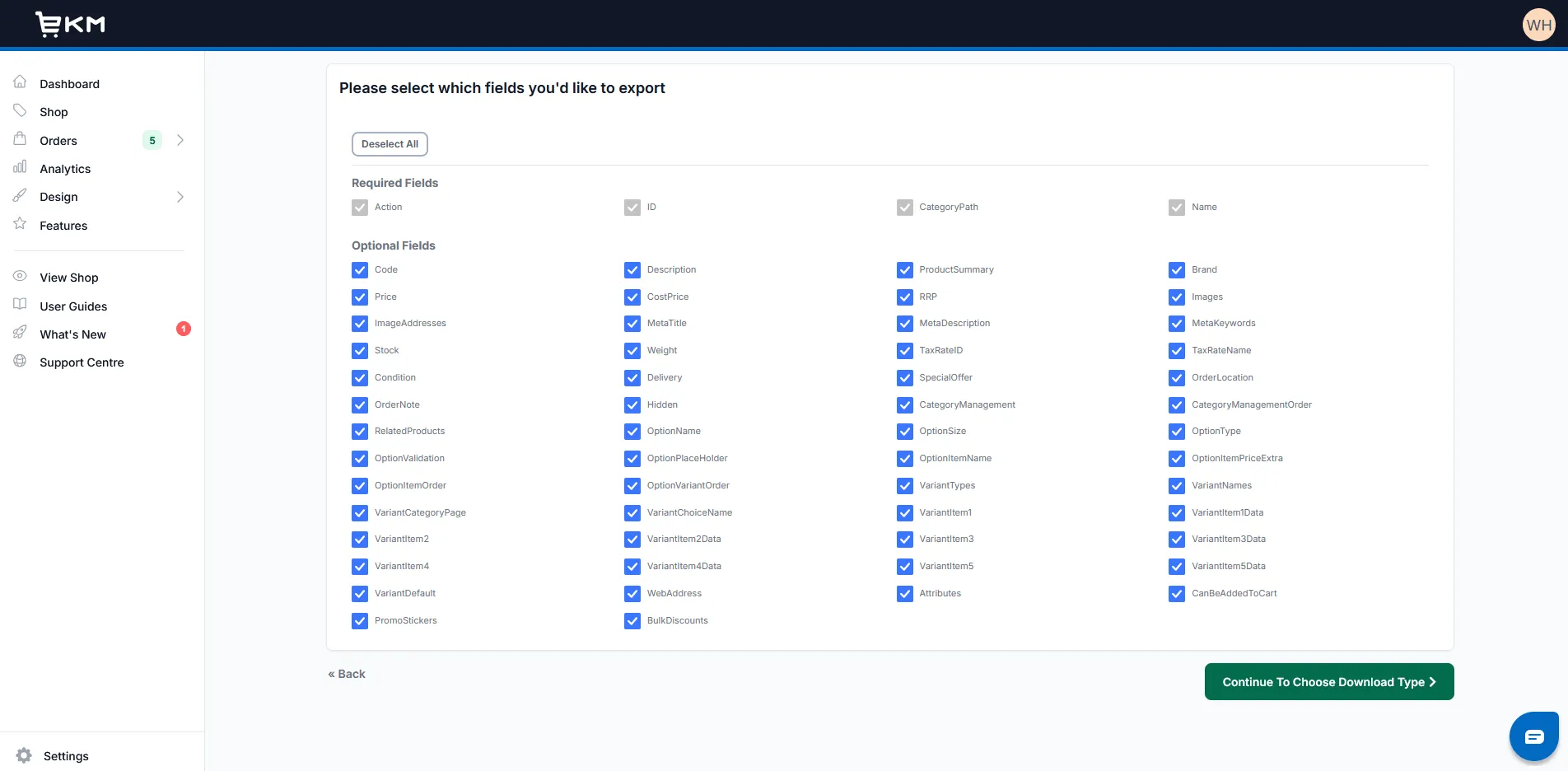Viewport: 1568px width, 771px height.
Task: Click the Design brush icon
Action: (20, 195)
